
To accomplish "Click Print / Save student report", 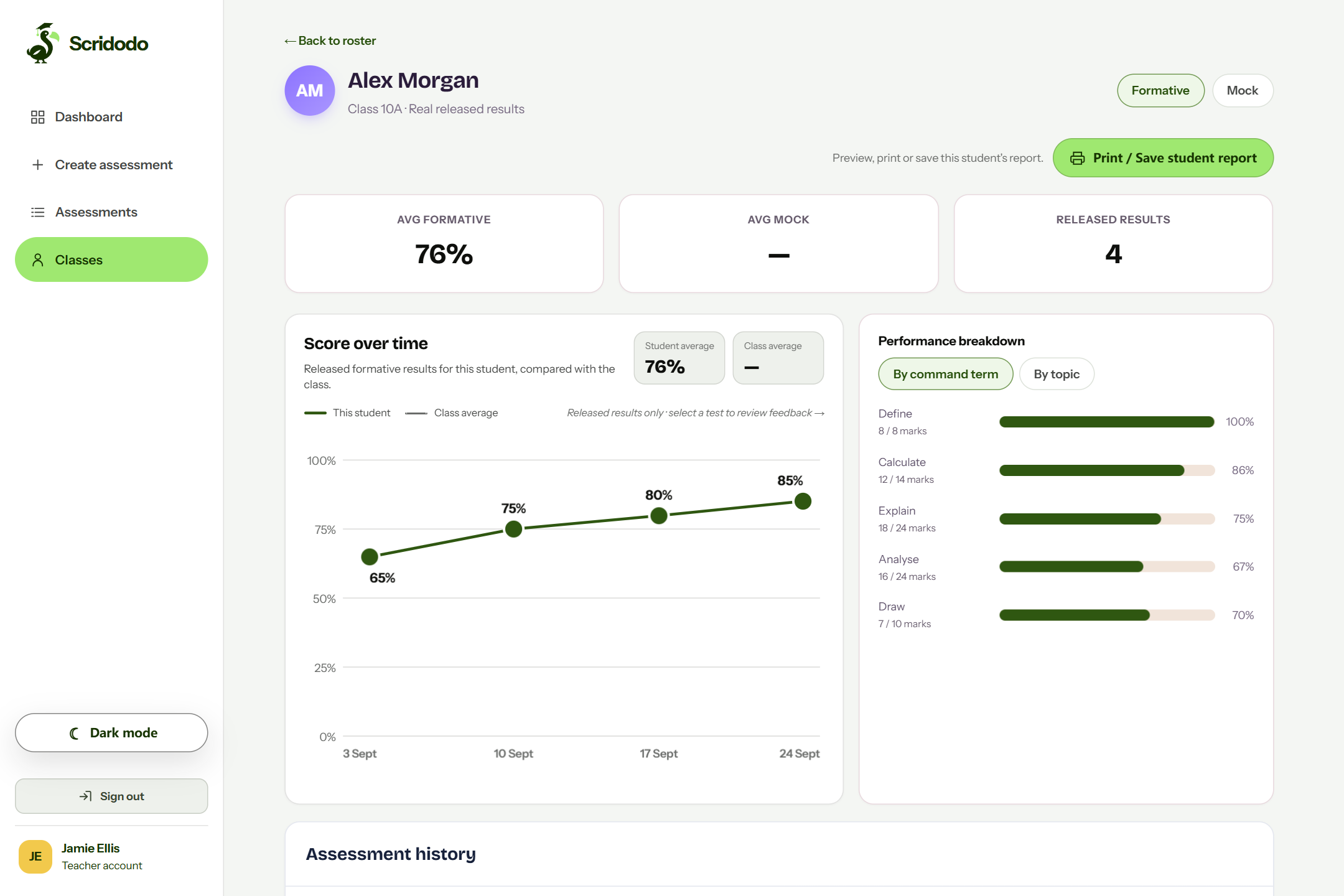I will point(1163,158).
